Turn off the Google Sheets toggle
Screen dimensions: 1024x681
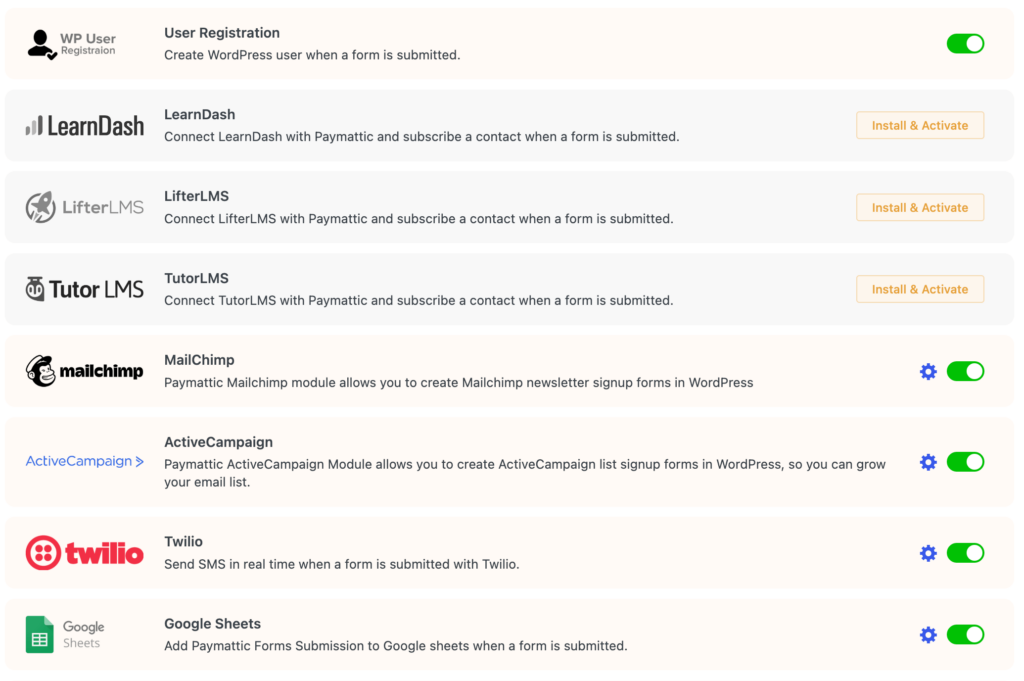[x=965, y=635]
